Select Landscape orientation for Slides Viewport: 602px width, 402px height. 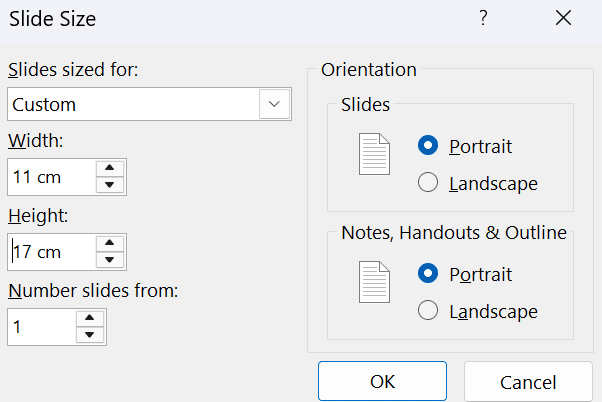coord(429,183)
